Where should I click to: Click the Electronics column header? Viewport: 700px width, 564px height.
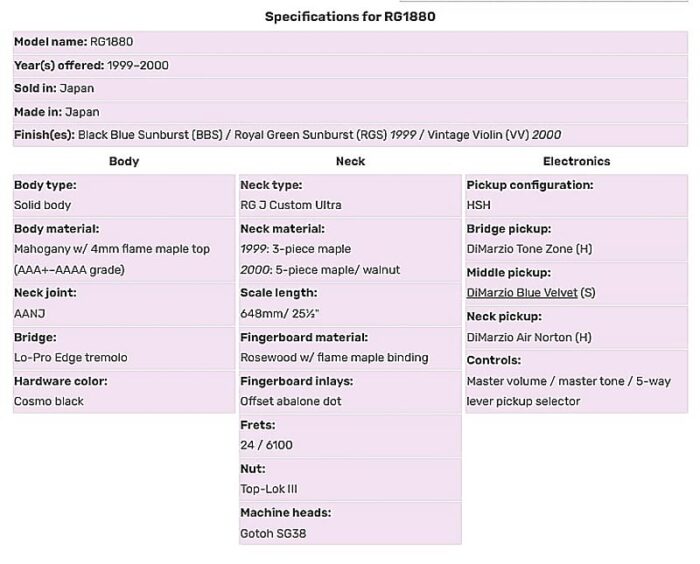tap(576, 161)
